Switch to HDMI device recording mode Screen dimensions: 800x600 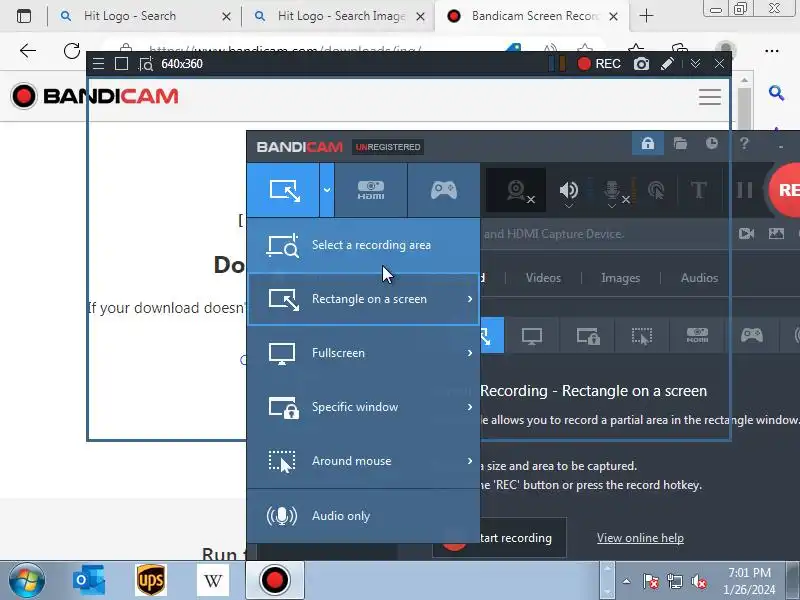(x=371, y=190)
